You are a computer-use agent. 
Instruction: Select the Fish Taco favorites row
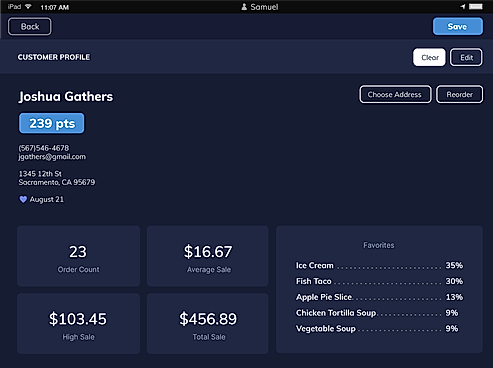point(379,281)
